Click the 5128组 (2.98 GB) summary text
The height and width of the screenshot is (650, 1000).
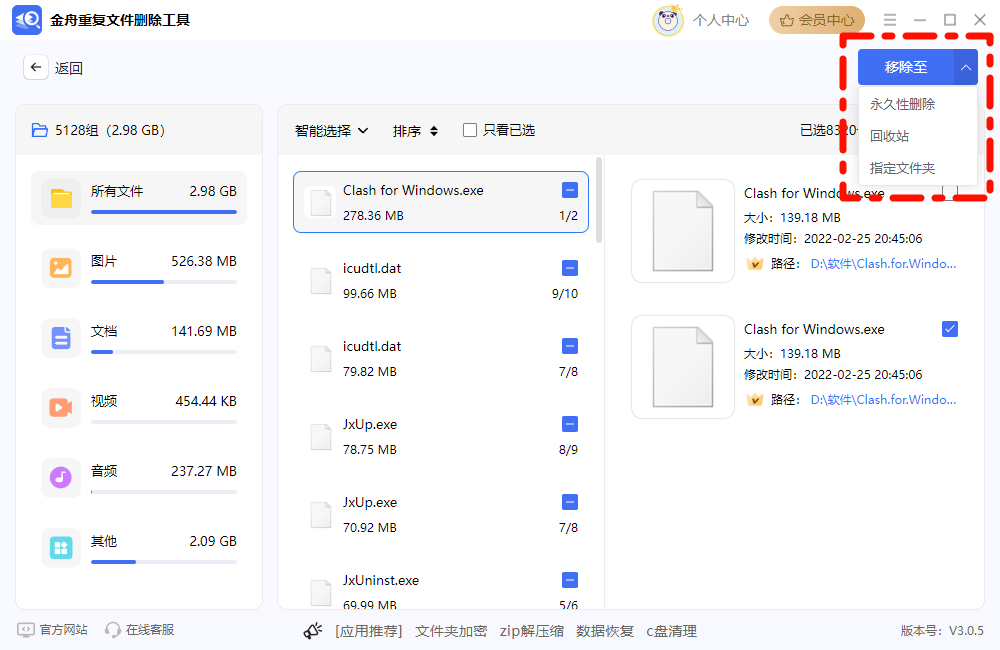pos(110,130)
